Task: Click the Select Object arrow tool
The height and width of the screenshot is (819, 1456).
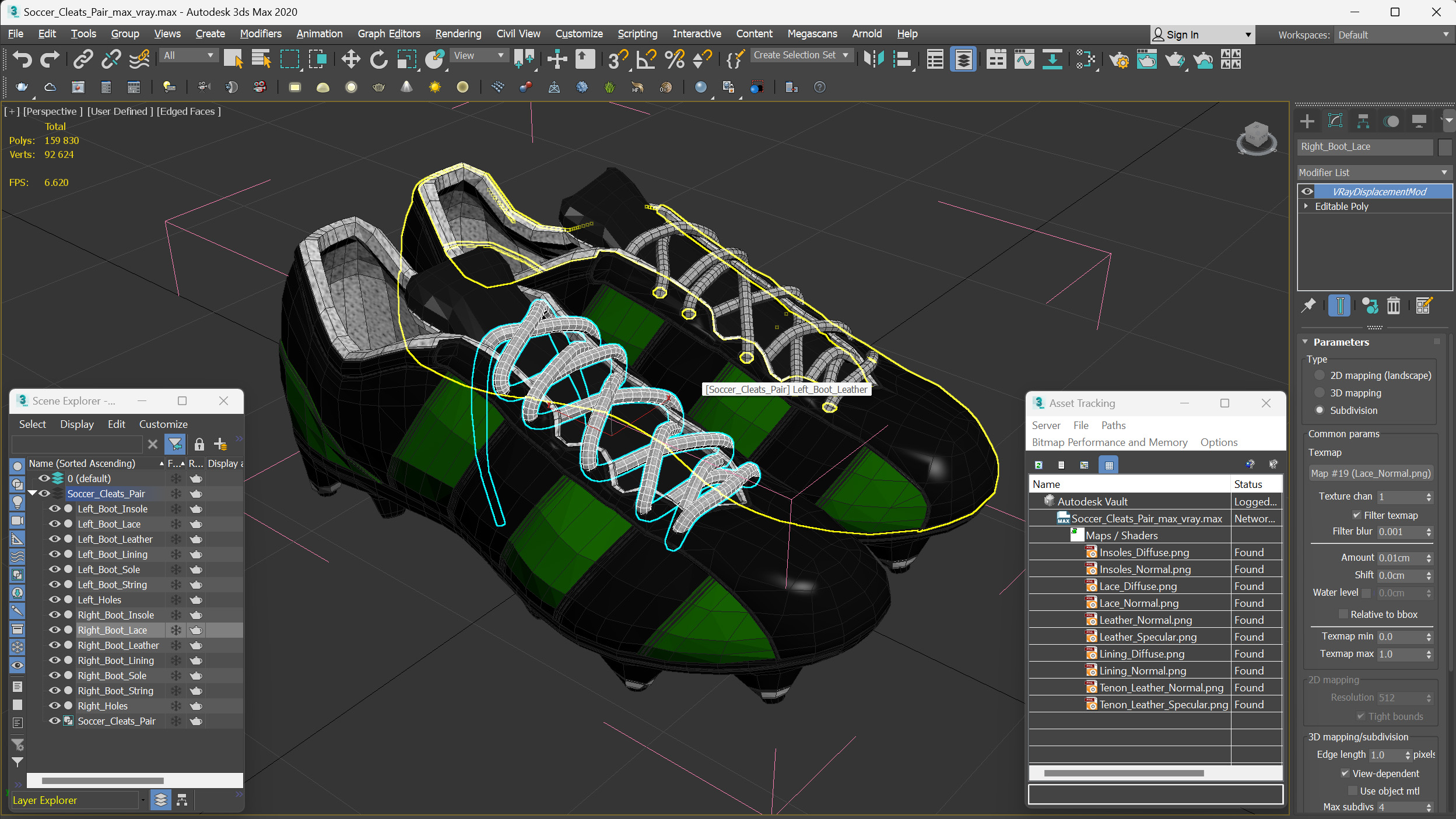Action: click(x=233, y=59)
